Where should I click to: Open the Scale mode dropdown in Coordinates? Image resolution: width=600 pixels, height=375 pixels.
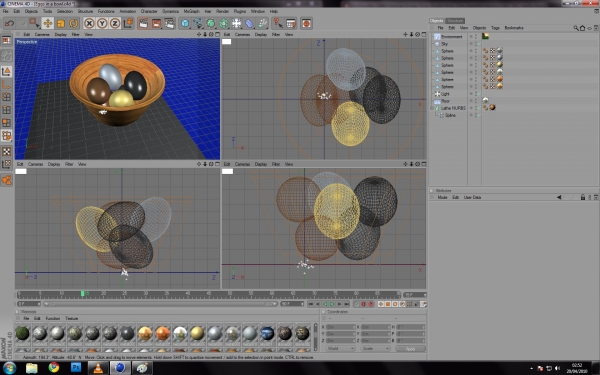click(x=375, y=349)
